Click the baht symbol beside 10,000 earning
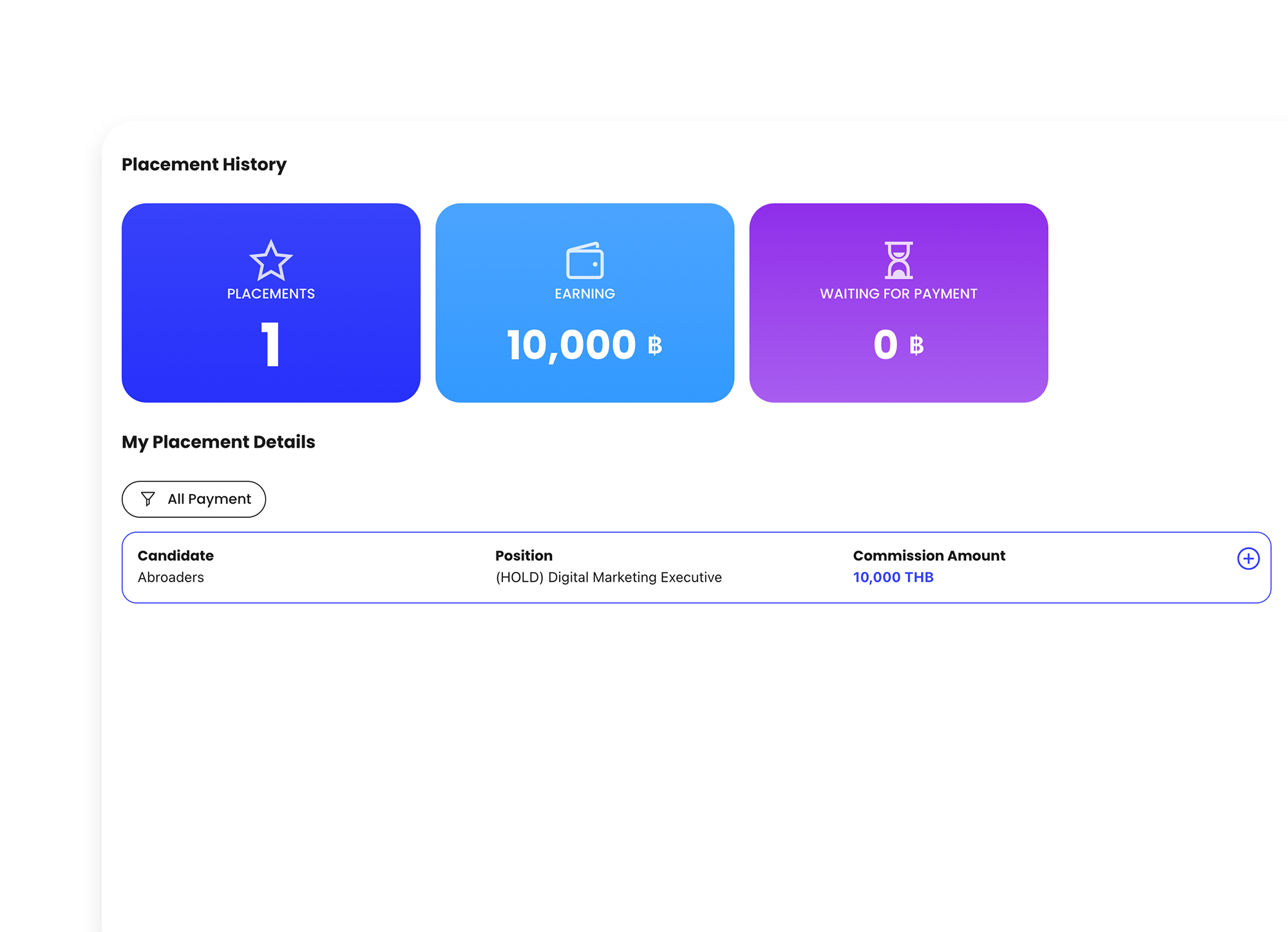1288x932 pixels. 655,345
